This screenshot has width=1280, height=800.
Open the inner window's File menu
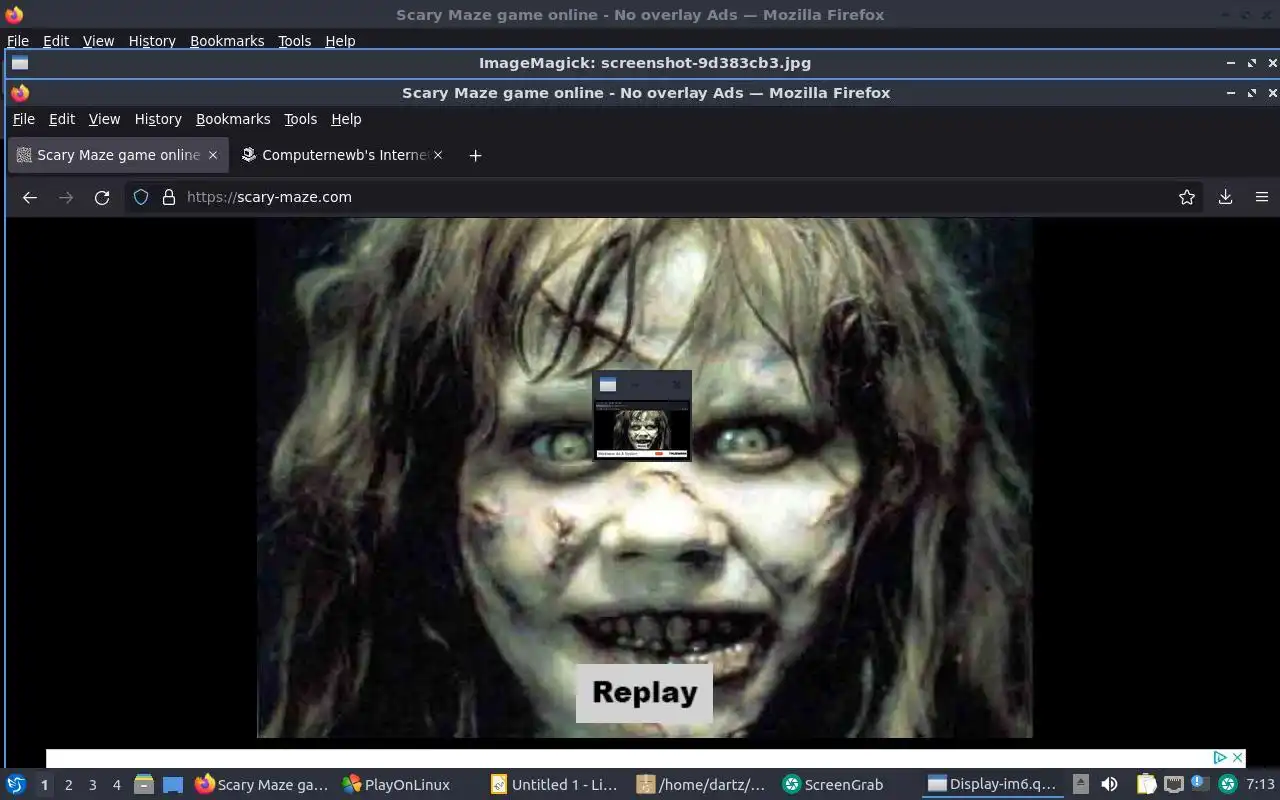coord(24,119)
